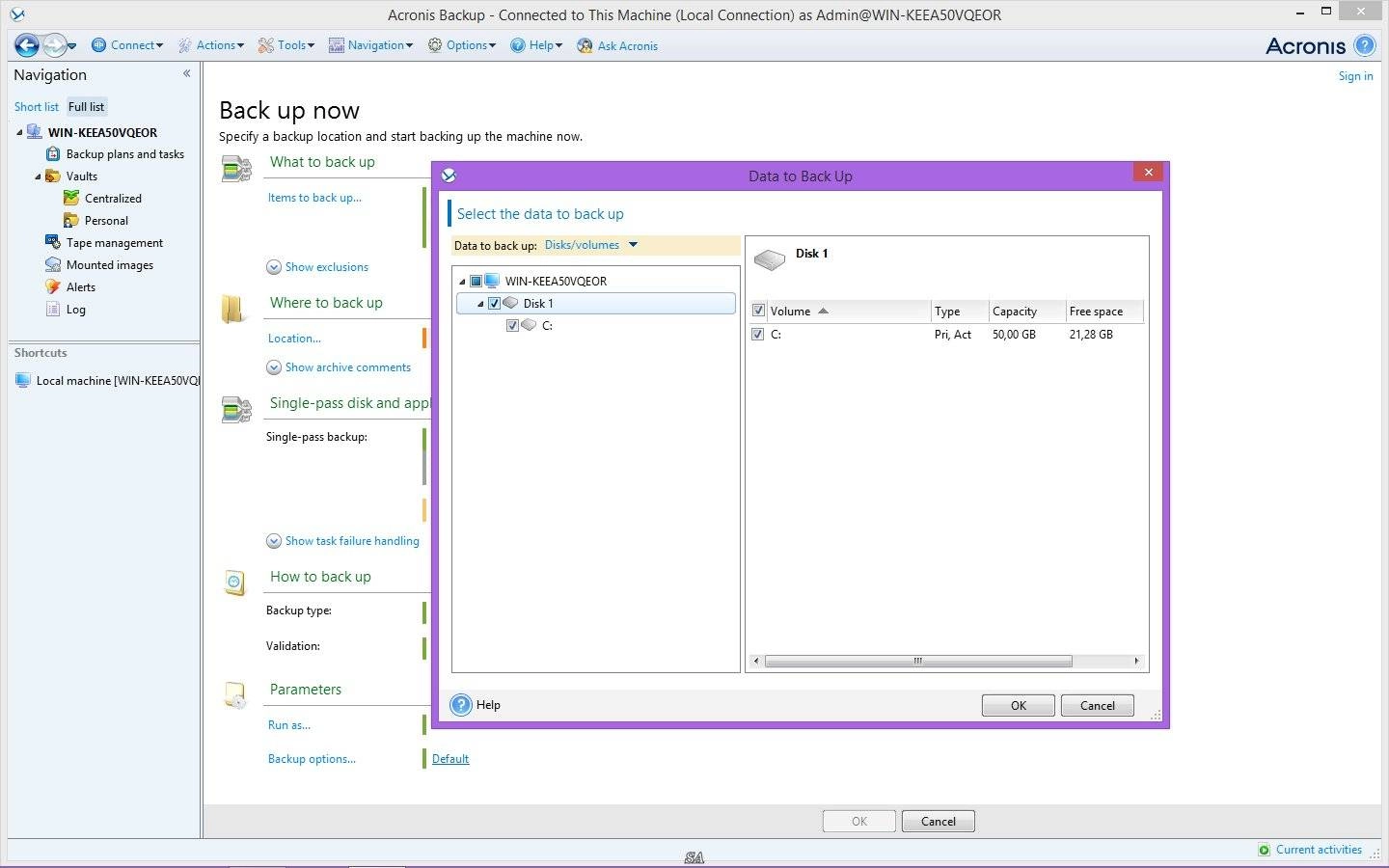Toggle the select-all Volume header checkbox
1389x868 pixels.
click(758, 311)
